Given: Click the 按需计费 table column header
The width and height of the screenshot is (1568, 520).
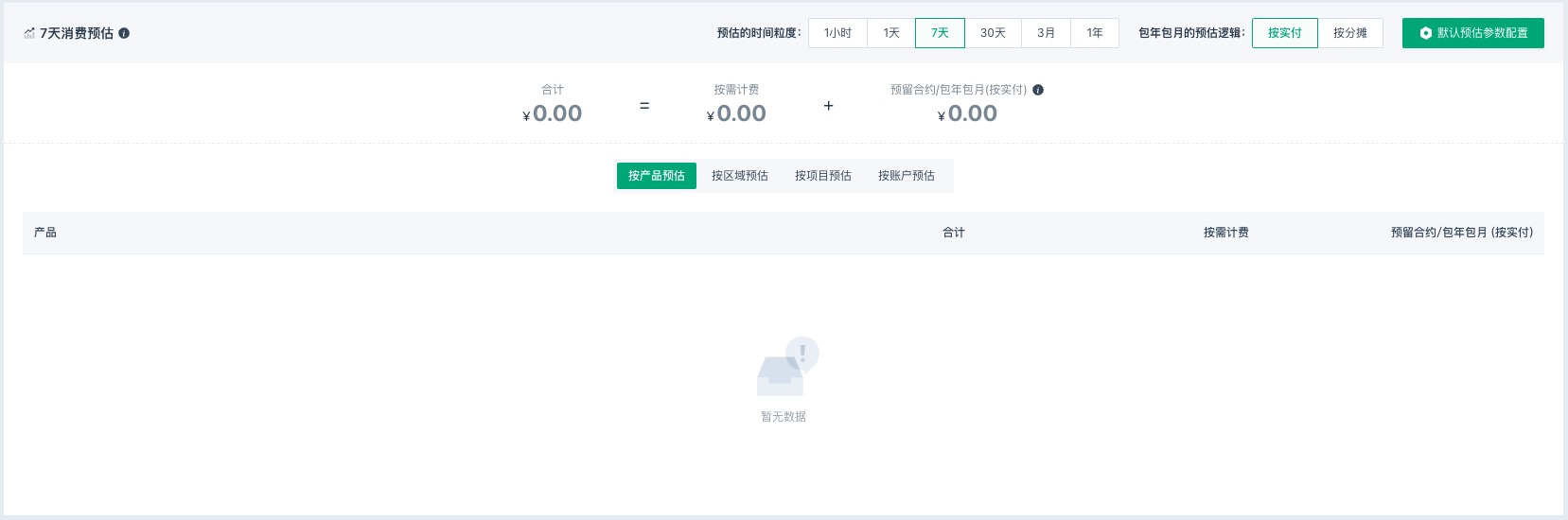Looking at the screenshot, I should coord(1225,233).
